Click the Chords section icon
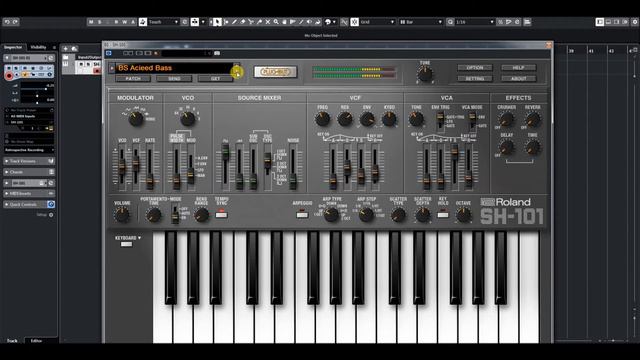This screenshot has height=360, width=640. tap(51, 172)
